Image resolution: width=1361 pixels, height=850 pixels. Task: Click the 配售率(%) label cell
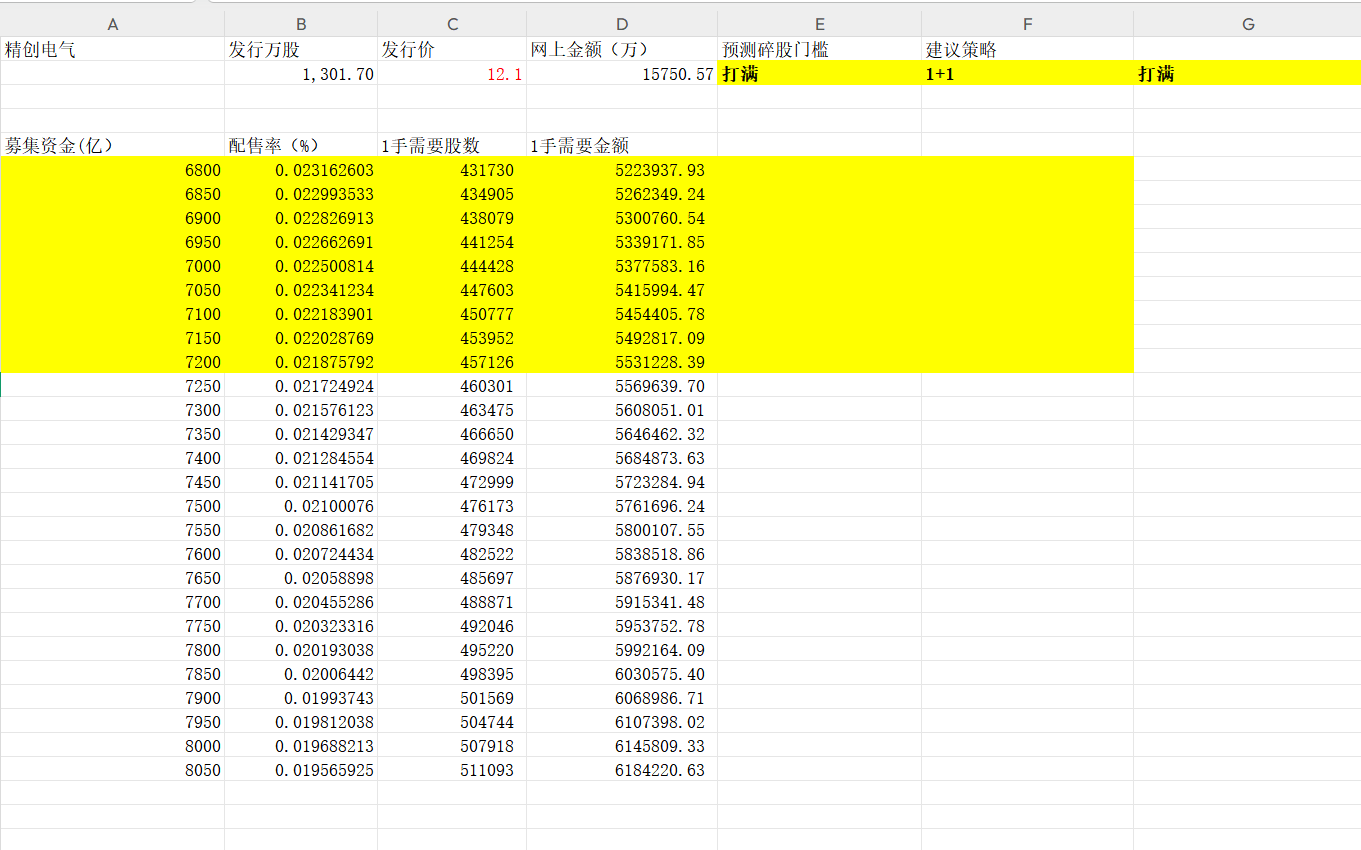301,145
